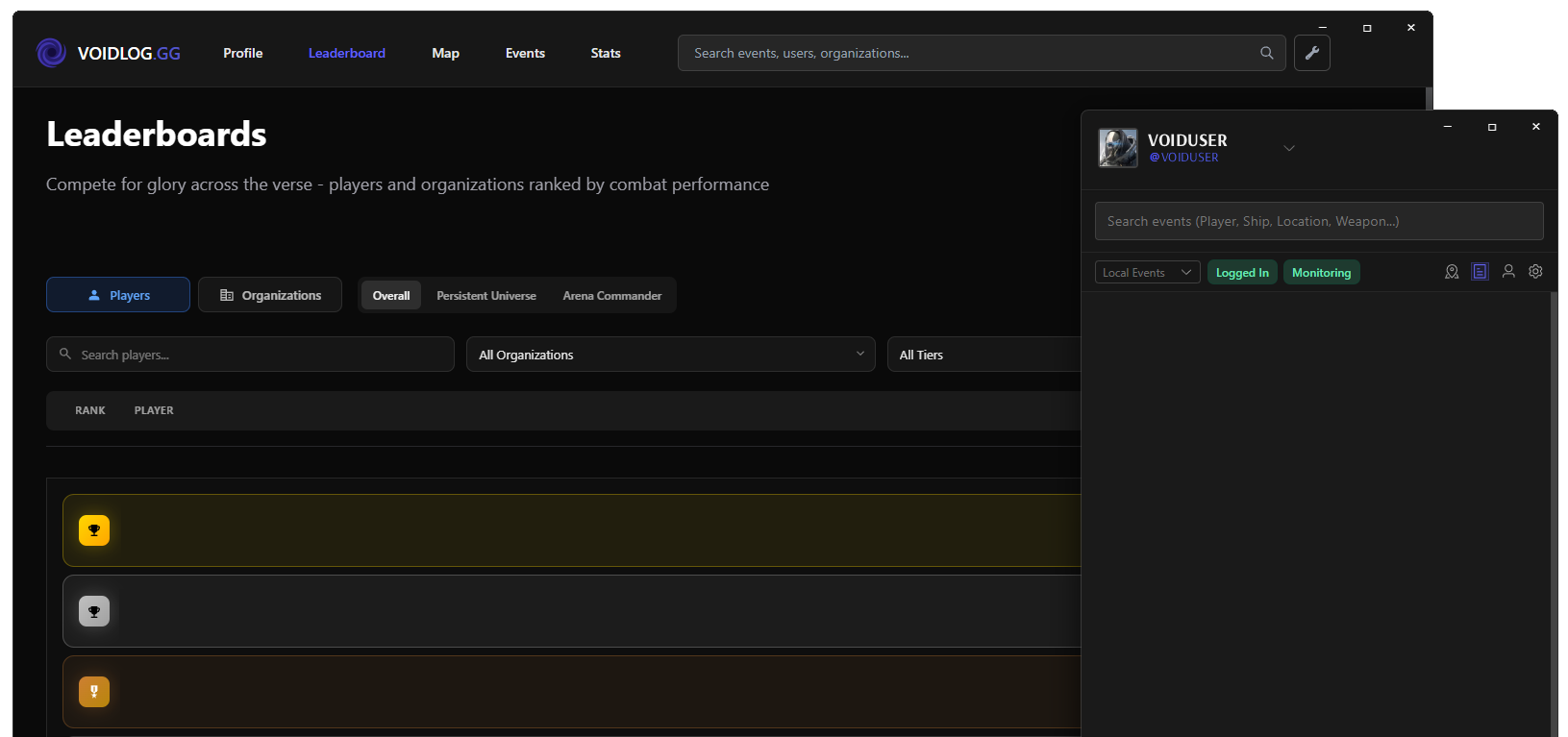Screen dimensions: 1568x737
Task: Click the PLAYER column header
Action: 154,410
